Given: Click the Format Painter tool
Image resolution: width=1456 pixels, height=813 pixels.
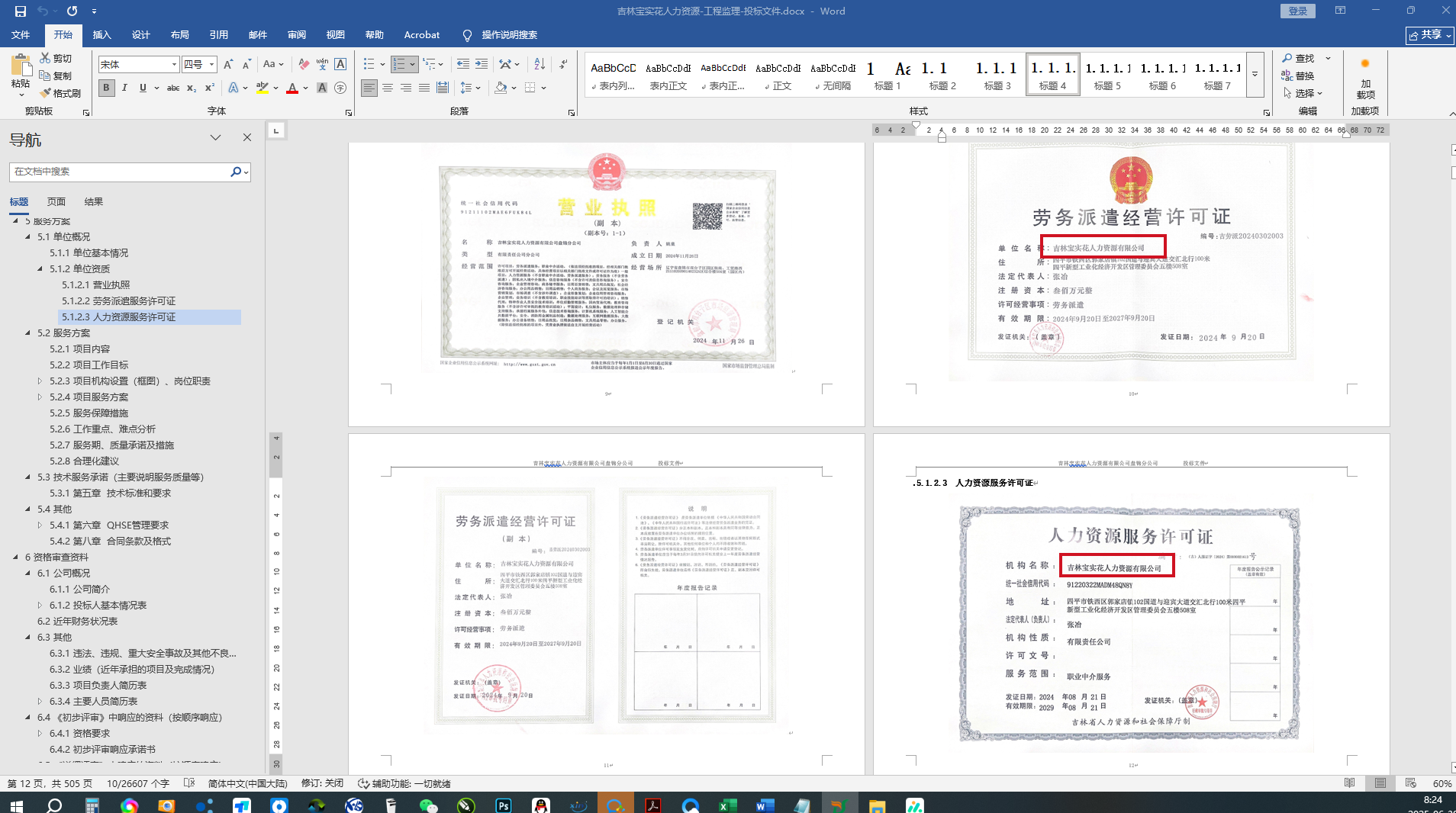Looking at the screenshot, I should pos(61,93).
